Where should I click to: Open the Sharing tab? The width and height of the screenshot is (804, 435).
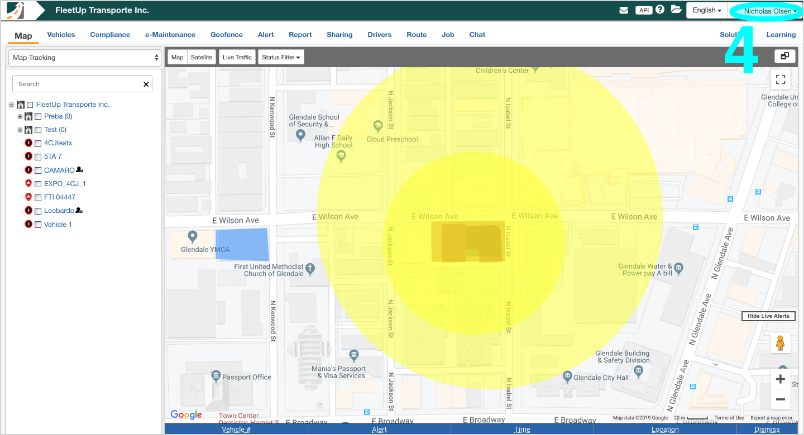coord(339,34)
